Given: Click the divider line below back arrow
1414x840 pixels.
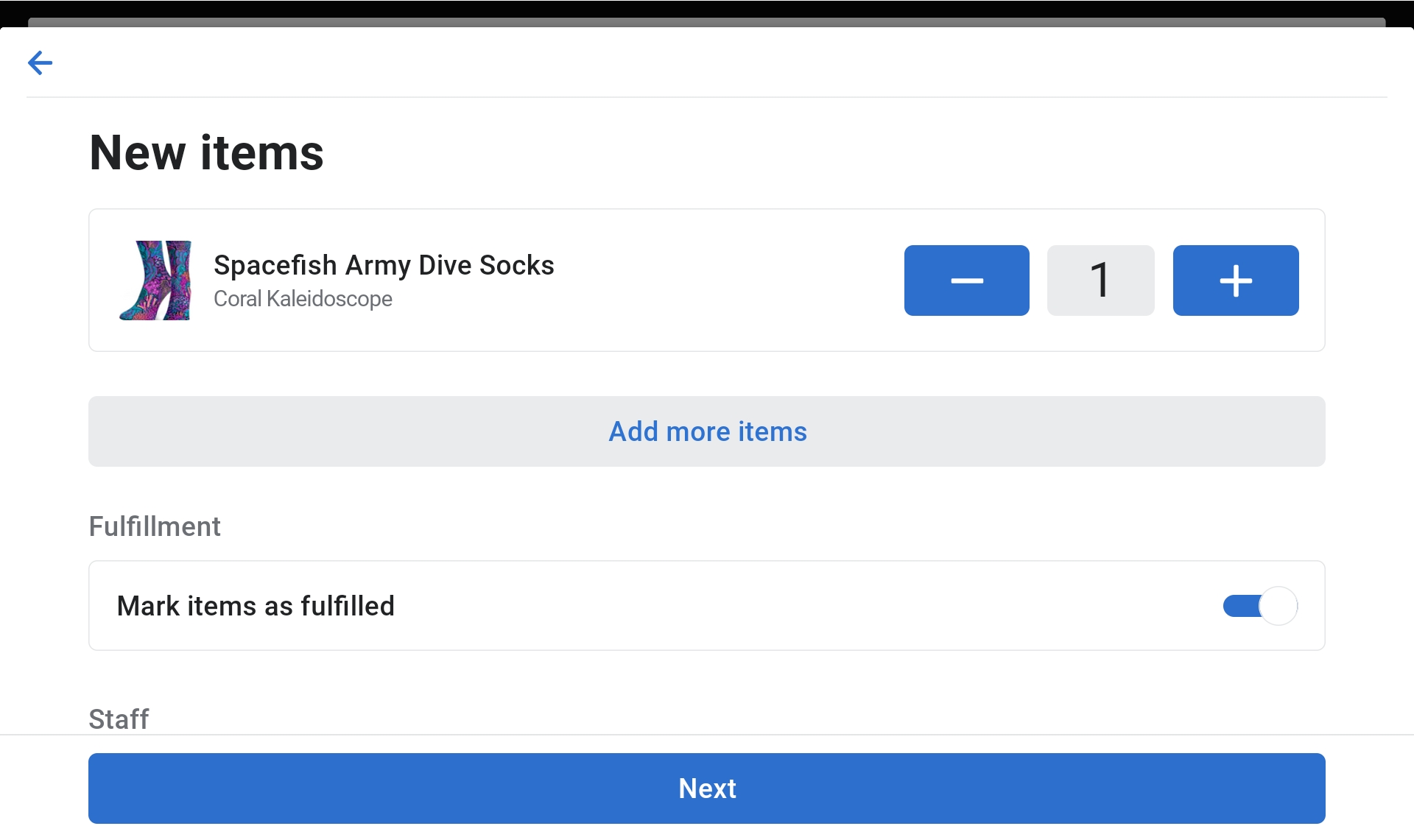Looking at the screenshot, I should coord(707,97).
